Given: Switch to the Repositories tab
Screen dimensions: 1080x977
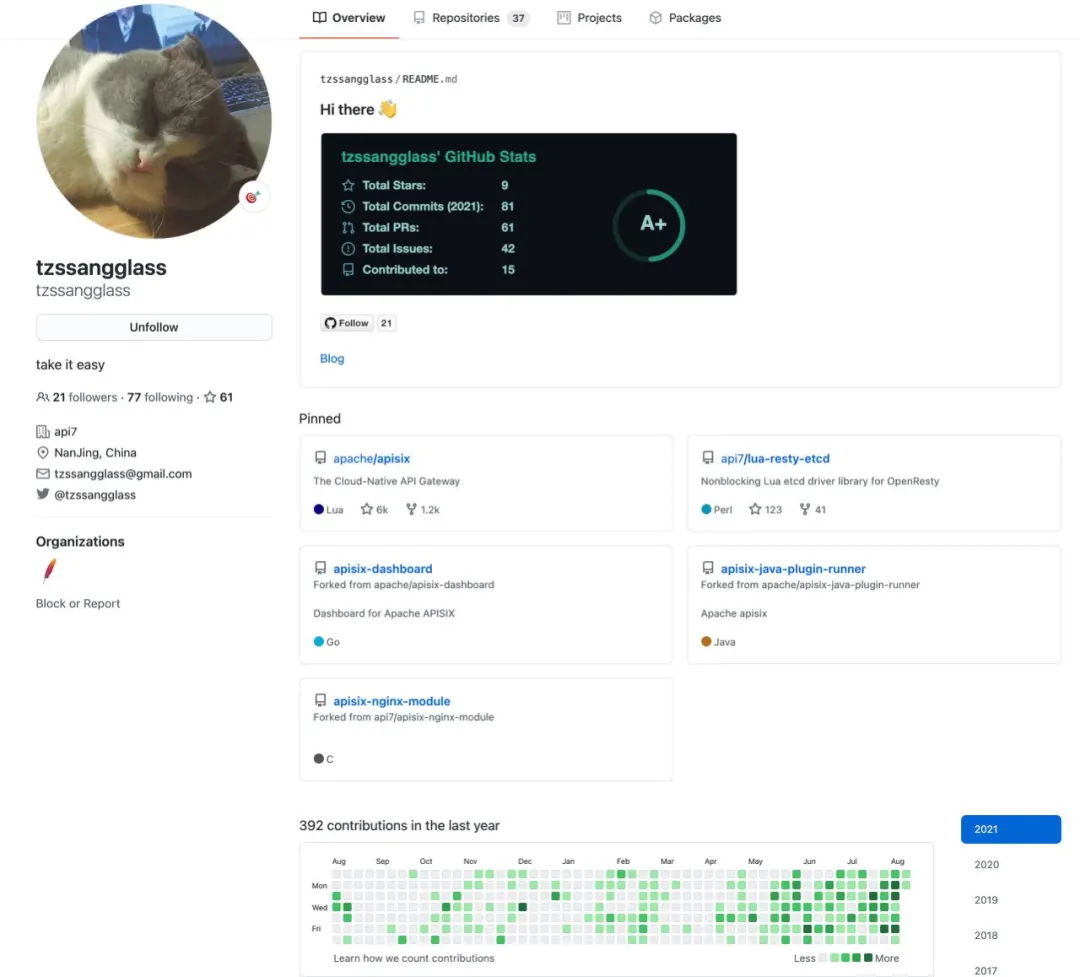Looking at the screenshot, I should (x=470, y=18).
